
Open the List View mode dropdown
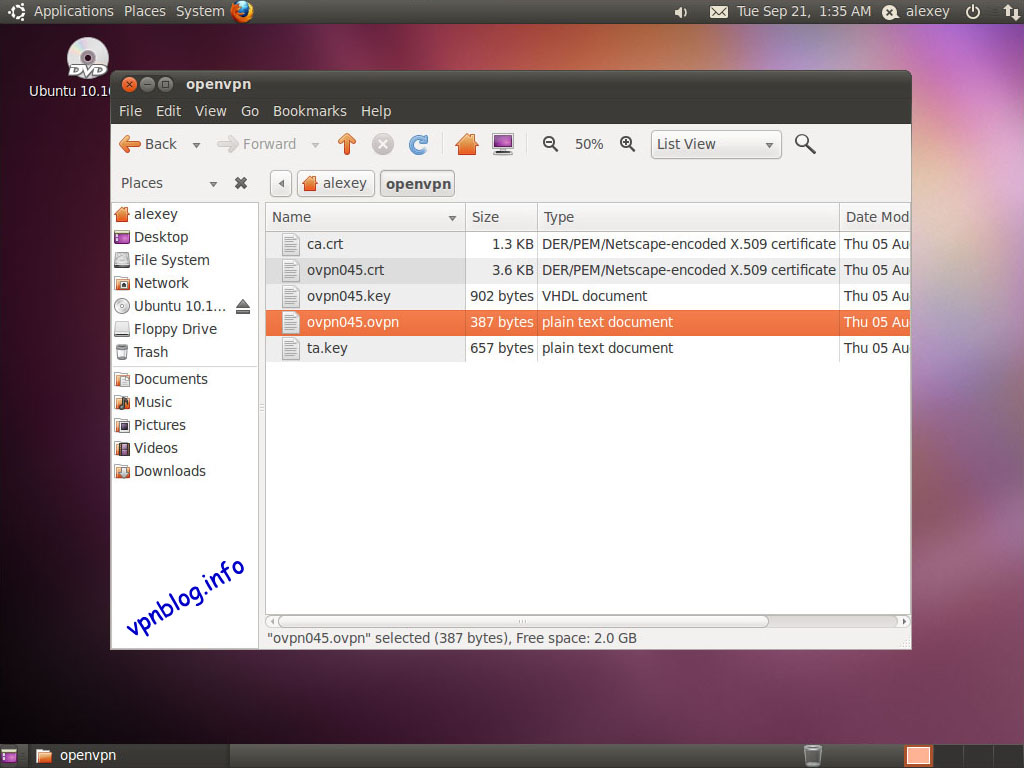point(716,144)
